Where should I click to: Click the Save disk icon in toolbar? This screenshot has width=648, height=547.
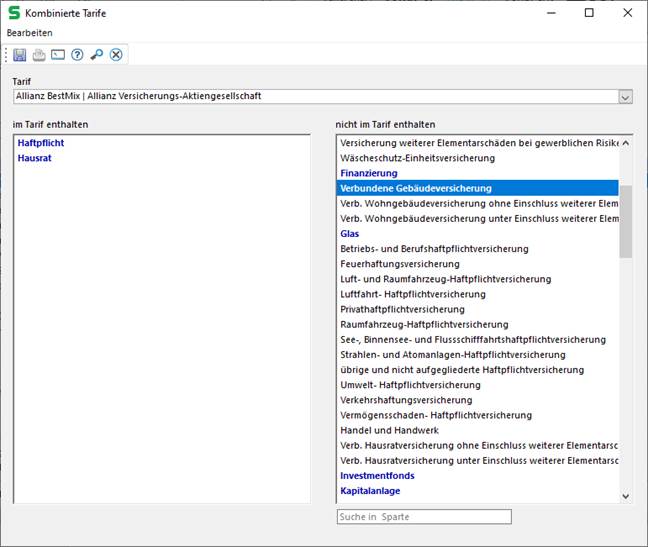[x=20, y=54]
